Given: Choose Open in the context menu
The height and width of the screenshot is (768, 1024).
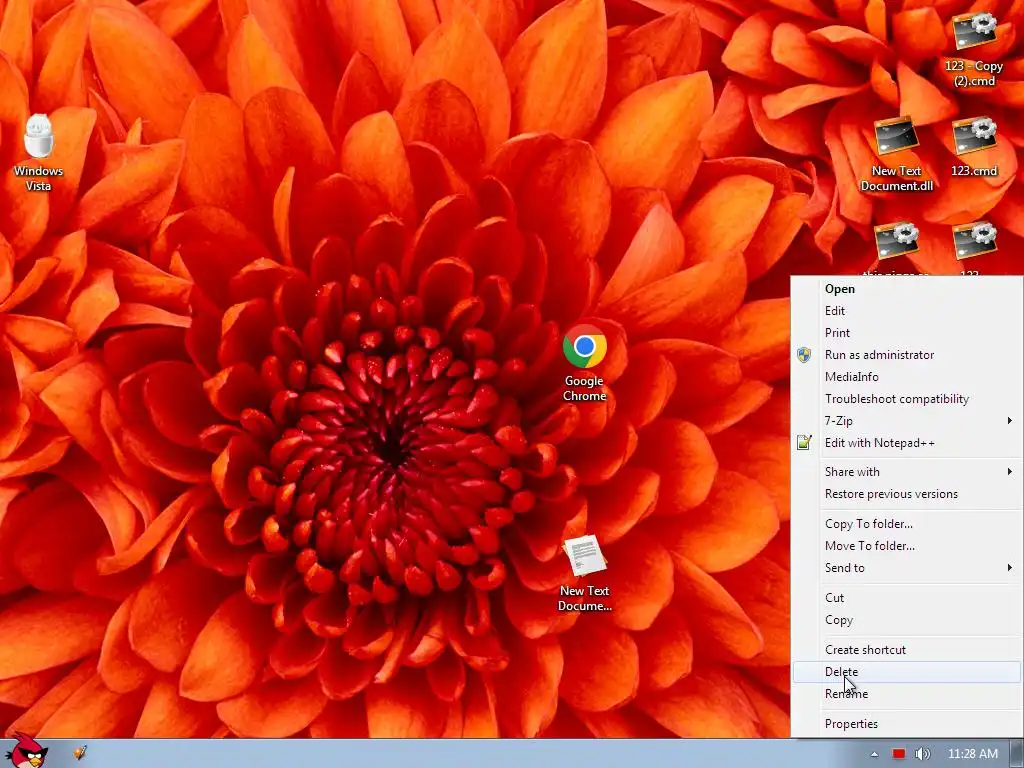Looking at the screenshot, I should (x=907, y=289).
